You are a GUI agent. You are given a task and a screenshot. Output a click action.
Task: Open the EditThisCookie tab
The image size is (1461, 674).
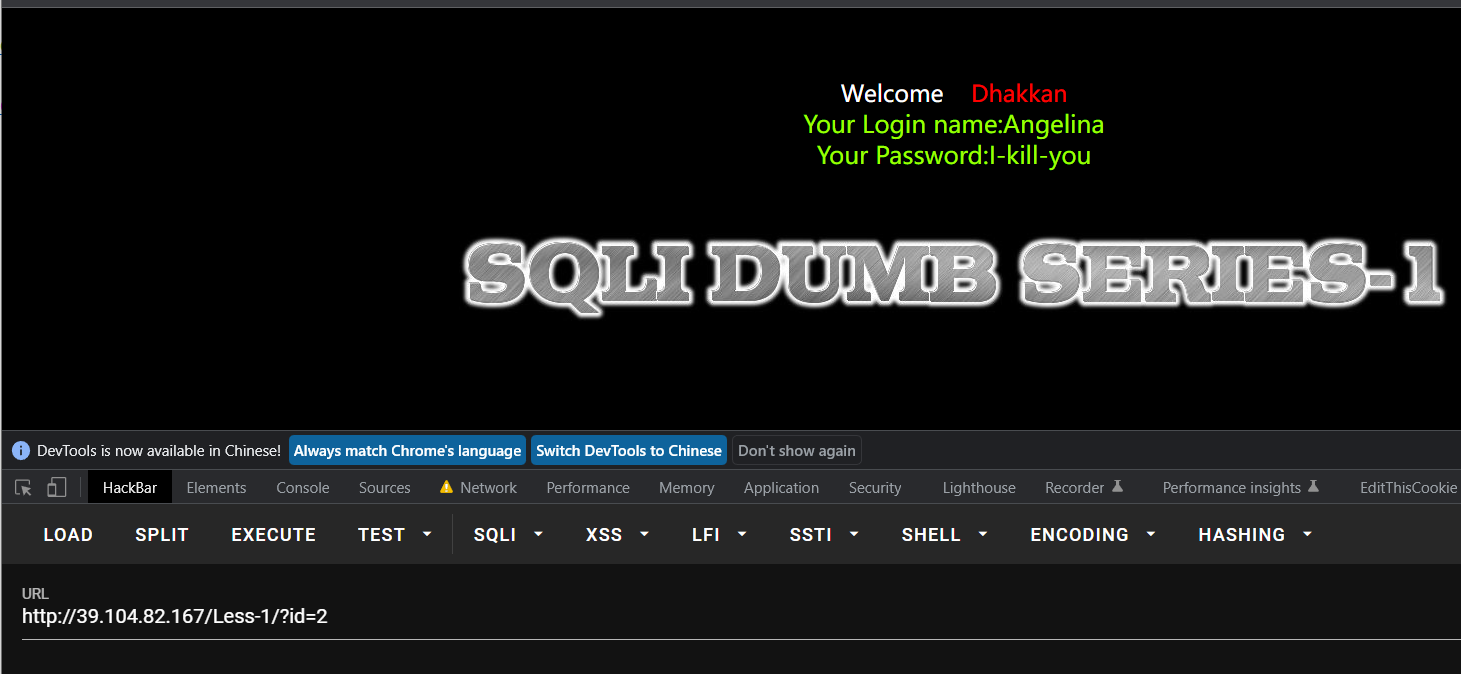(x=1408, y=488)
